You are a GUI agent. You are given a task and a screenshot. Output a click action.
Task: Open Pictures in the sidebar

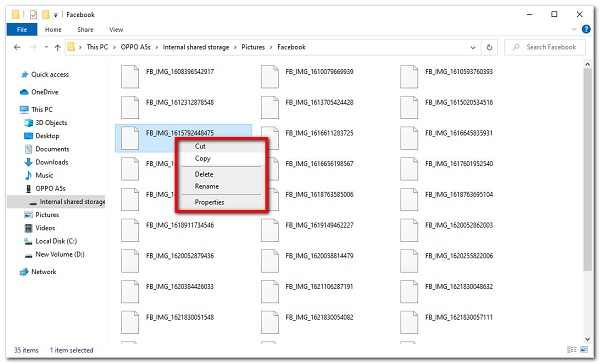[x=42, y=214]
